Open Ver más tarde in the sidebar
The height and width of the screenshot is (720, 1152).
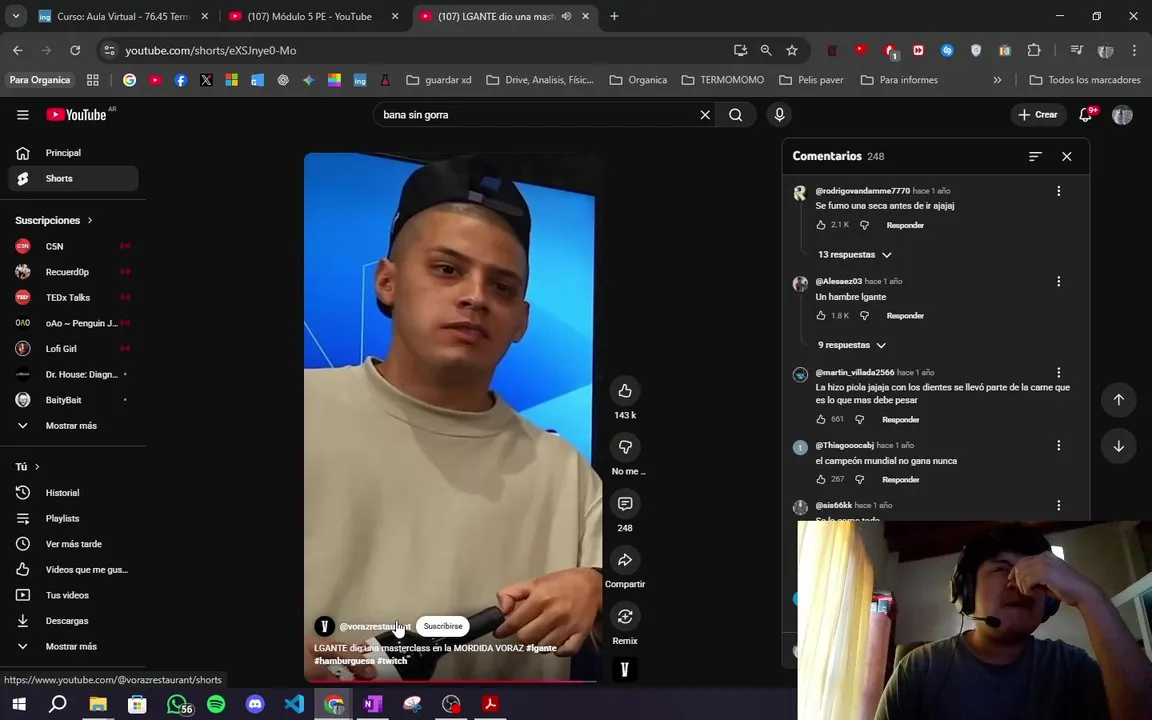click(x=73, y=544)
